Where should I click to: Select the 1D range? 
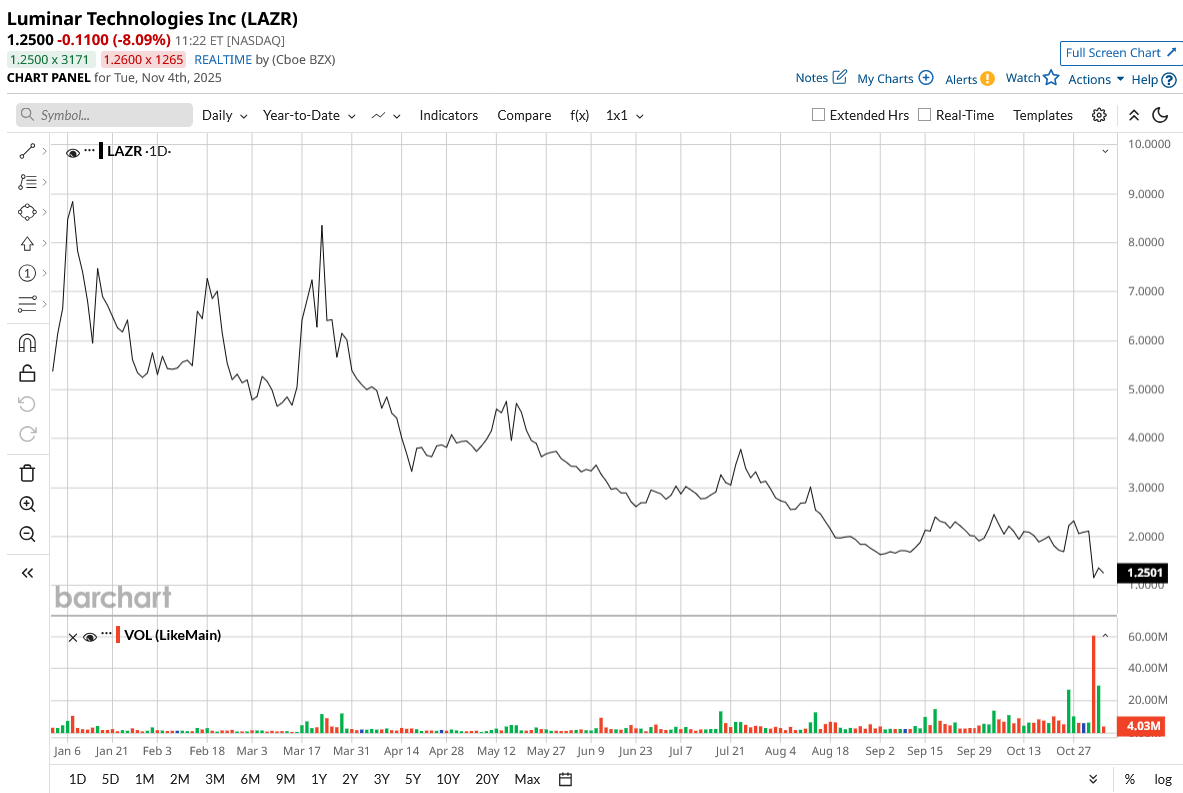(x=78, y=779)
